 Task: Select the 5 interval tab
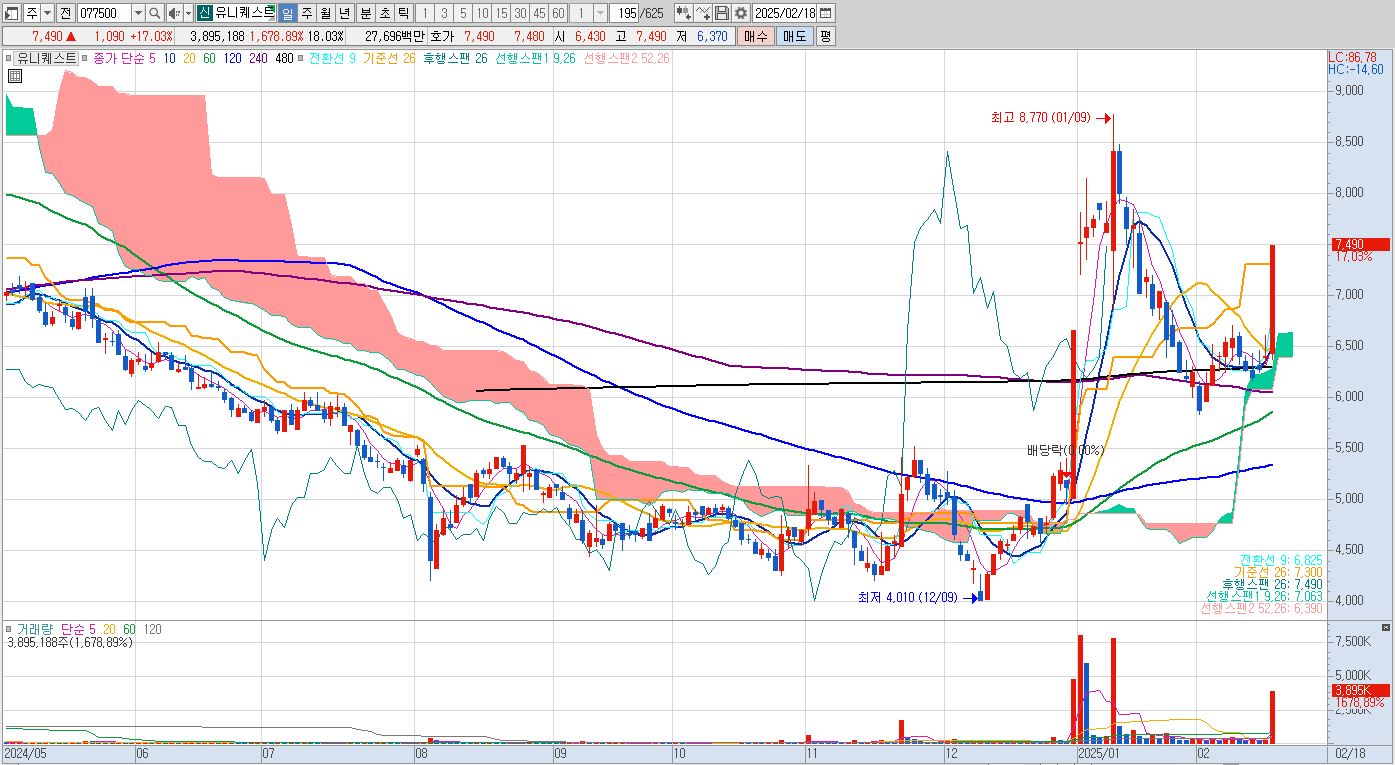463,13
